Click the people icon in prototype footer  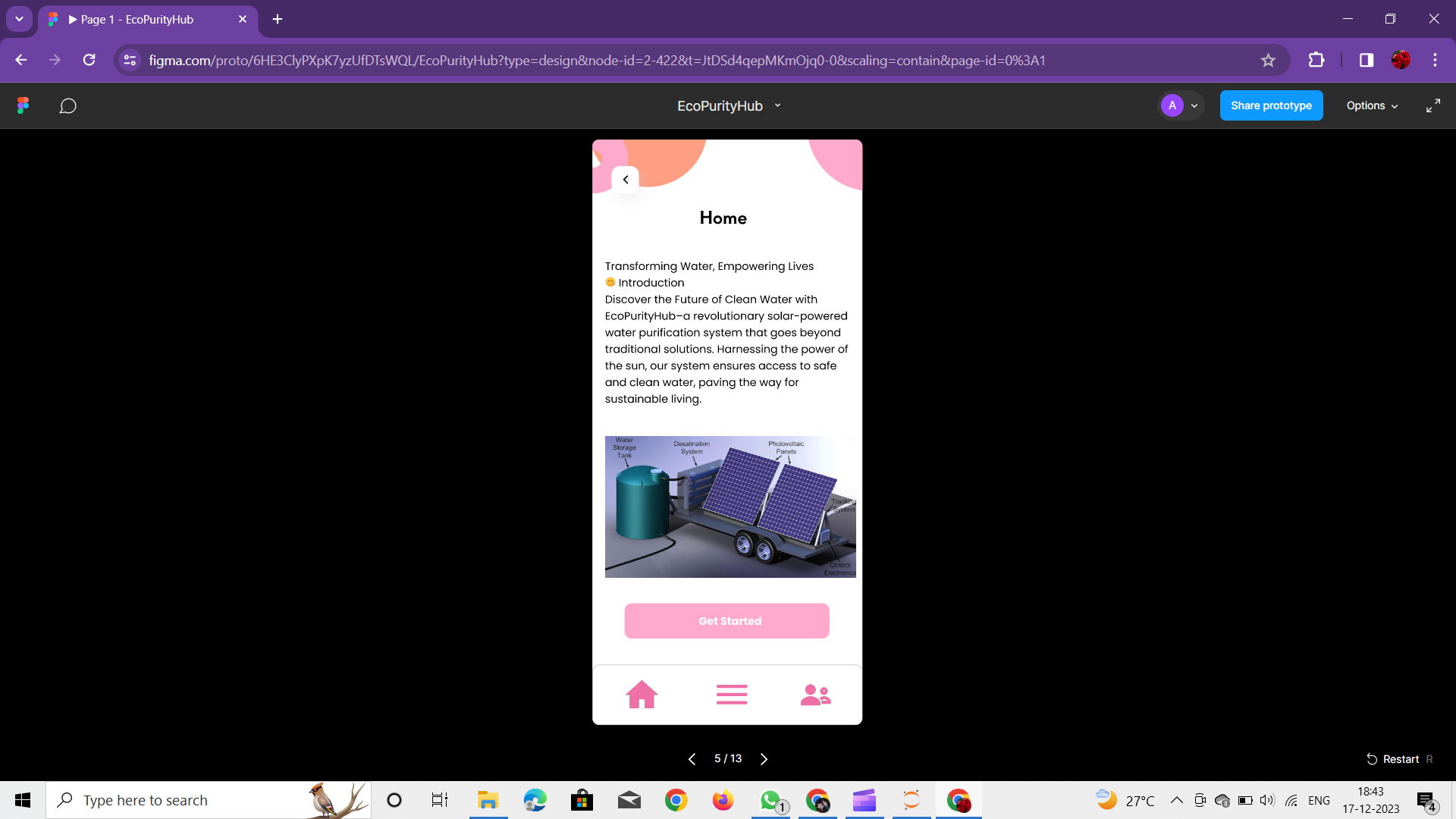815,694
